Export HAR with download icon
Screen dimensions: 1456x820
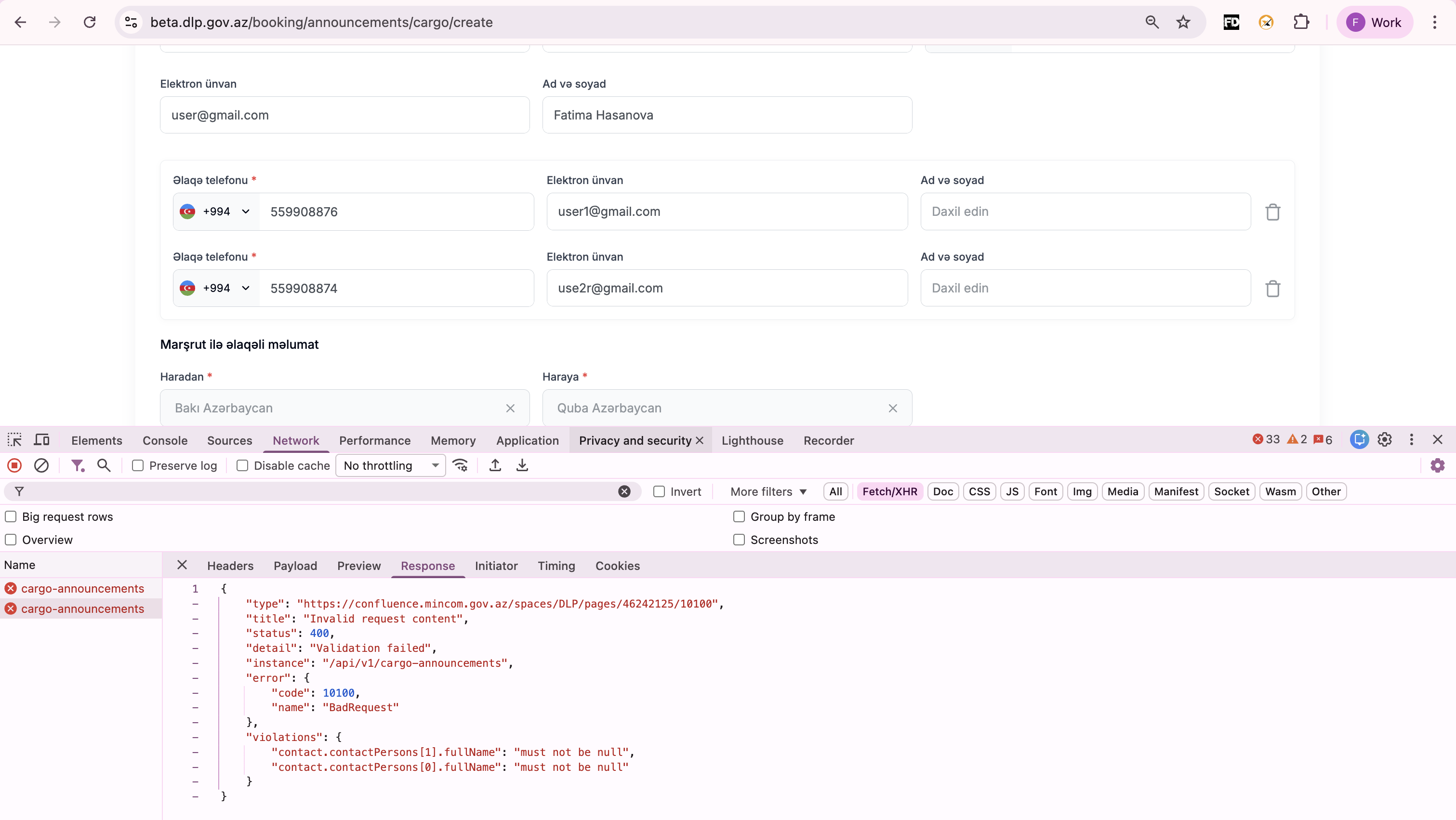[522, 466]
